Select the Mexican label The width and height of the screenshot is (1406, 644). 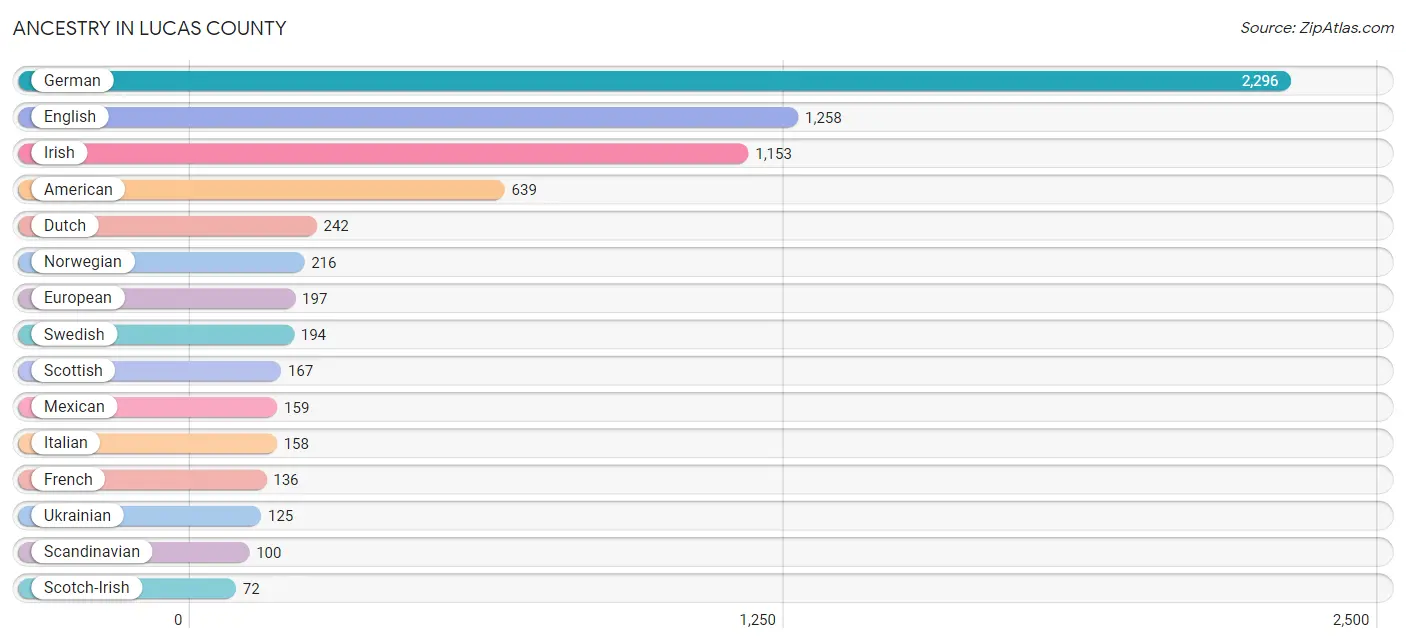tap(74, 407)
